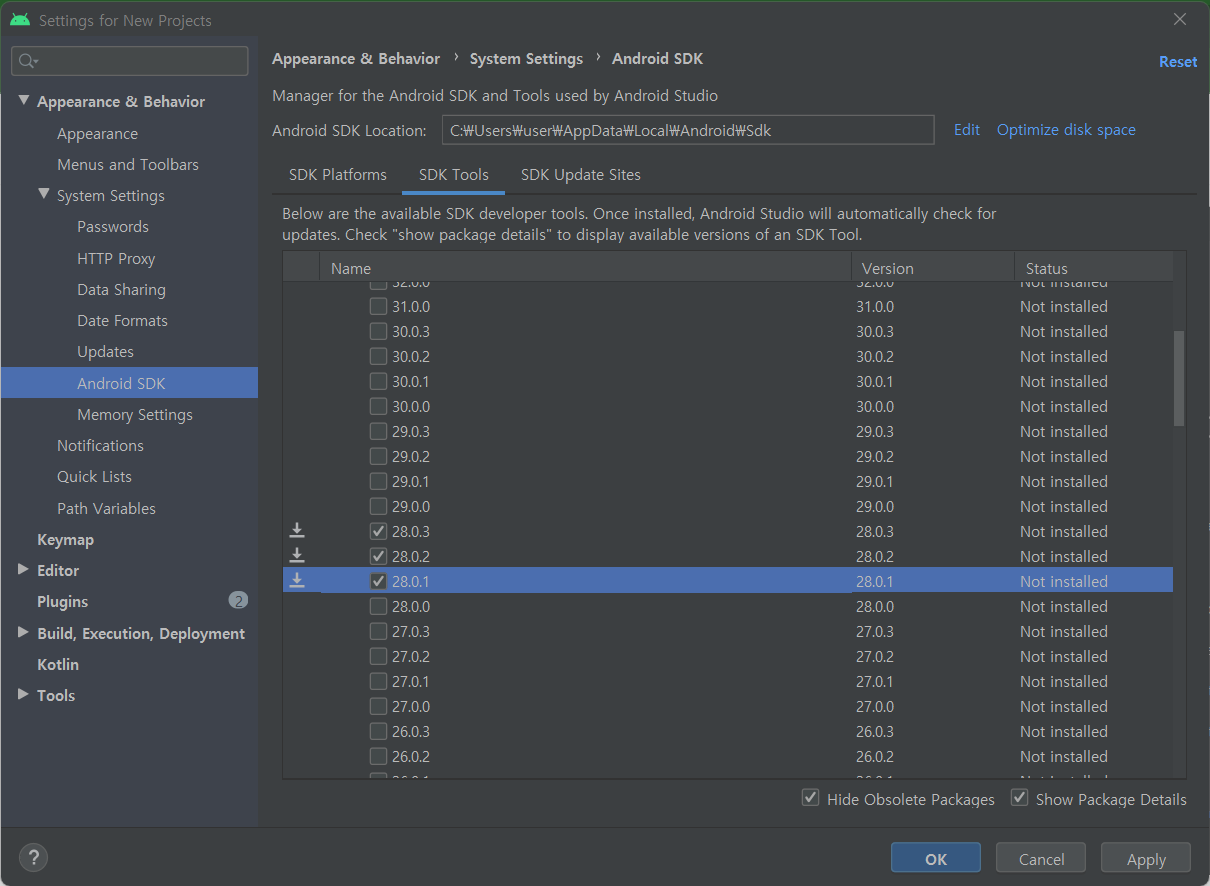Sort by the Status column header
Screen dimensions: 1210x886
pos(1094,268)
